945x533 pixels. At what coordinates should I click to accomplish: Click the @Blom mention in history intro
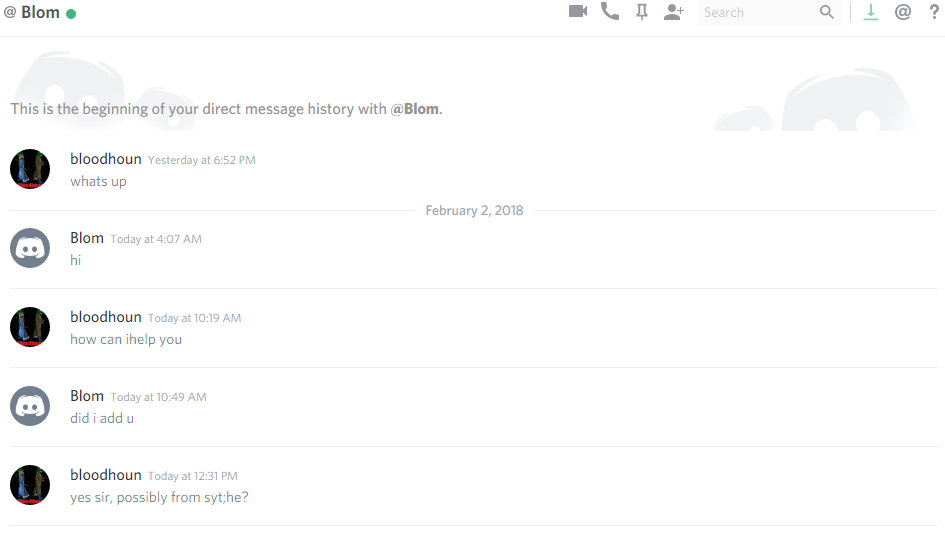tap(415, 109)
